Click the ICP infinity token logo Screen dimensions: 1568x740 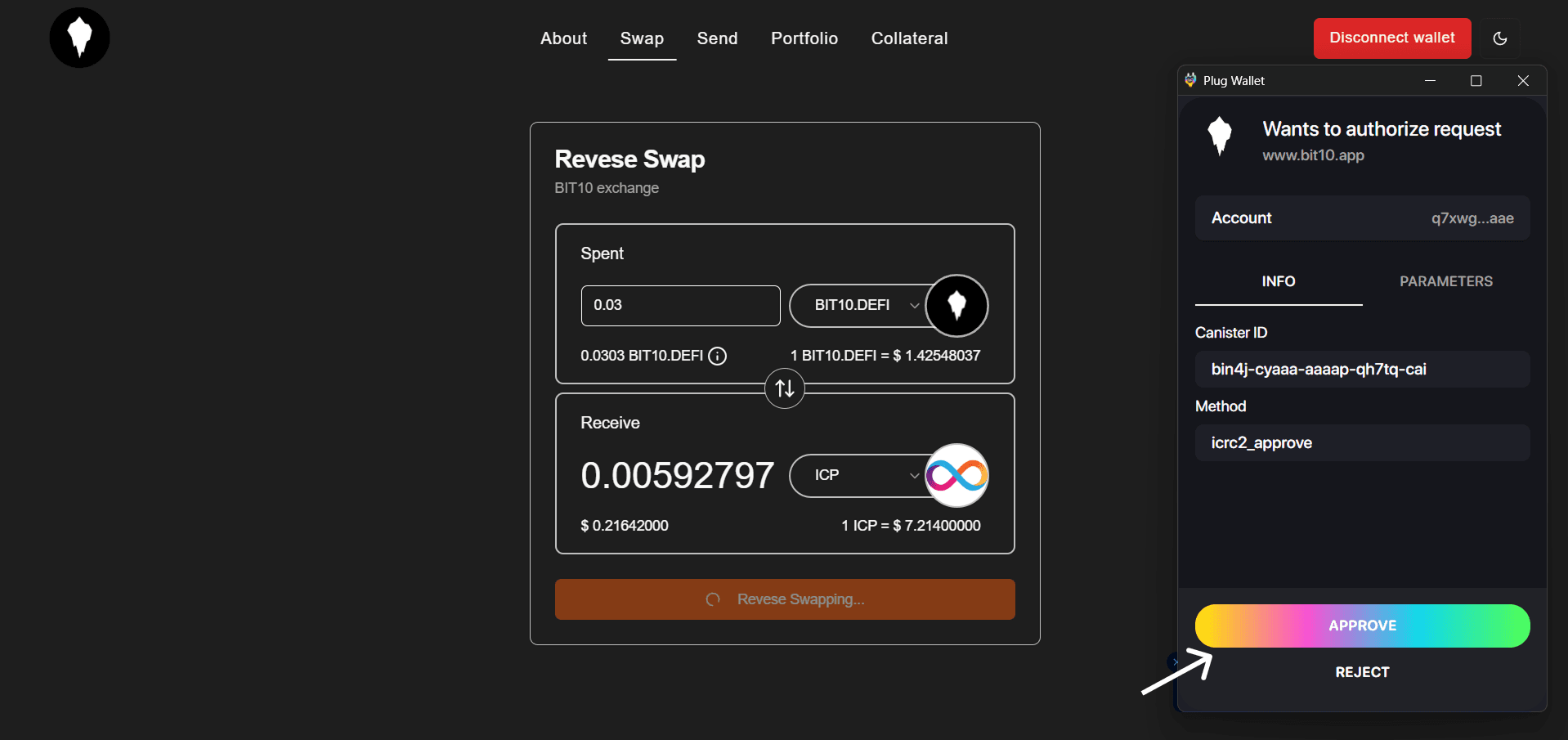956,475
